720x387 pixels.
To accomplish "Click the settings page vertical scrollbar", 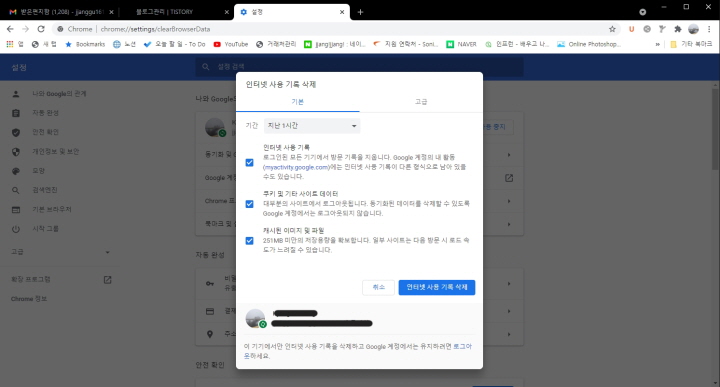I will 716,129.
